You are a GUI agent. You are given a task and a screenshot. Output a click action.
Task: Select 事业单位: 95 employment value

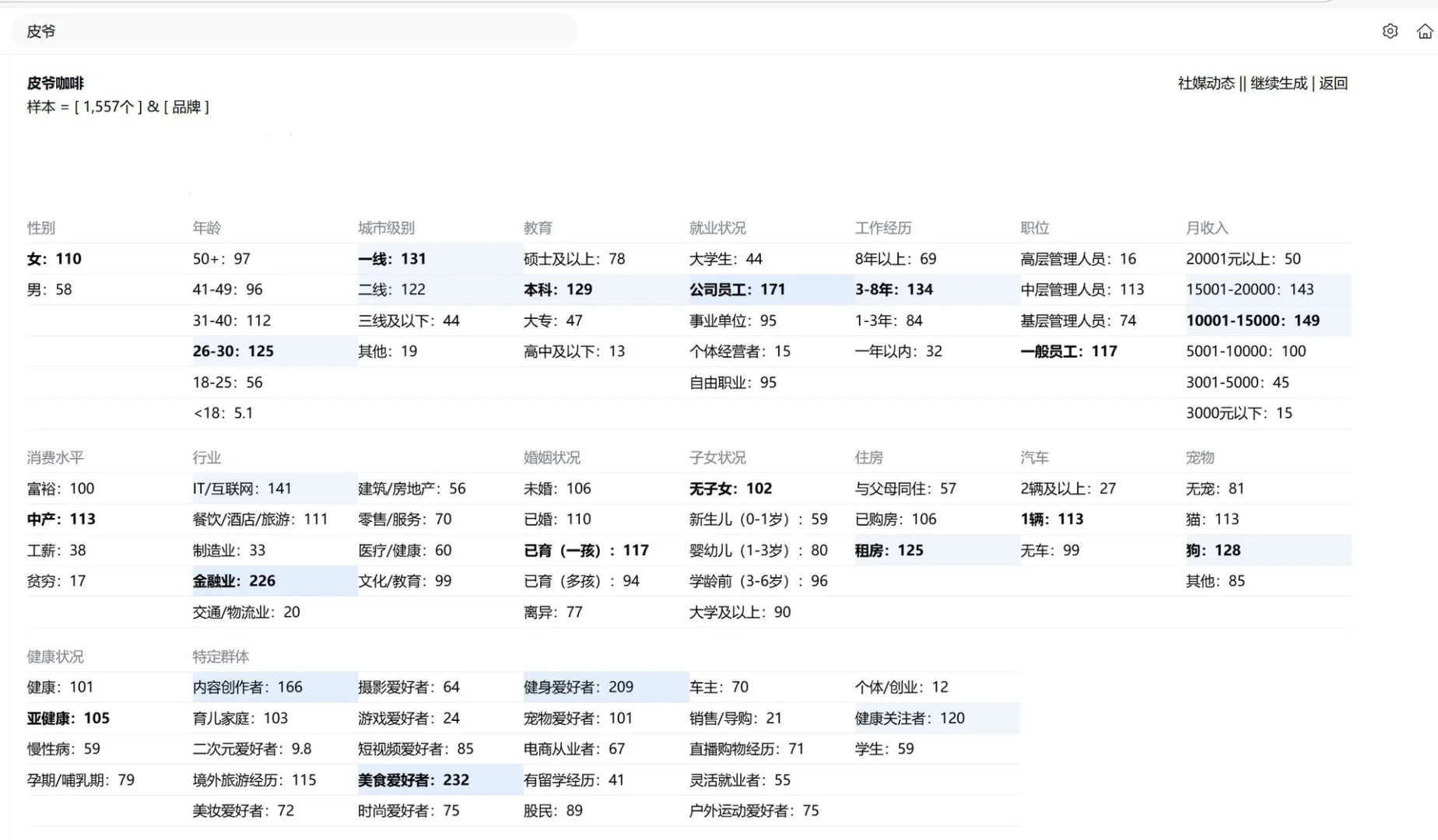pyautogui.click(x=733, y=320)
